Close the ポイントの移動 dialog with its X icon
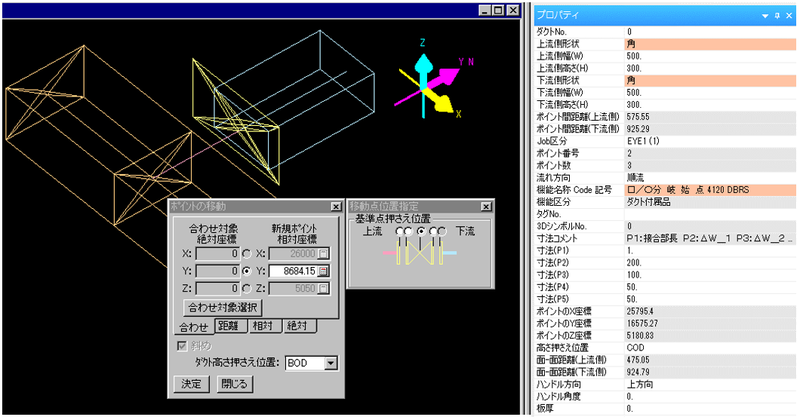The image size is (800, 420). click(334, 206)
